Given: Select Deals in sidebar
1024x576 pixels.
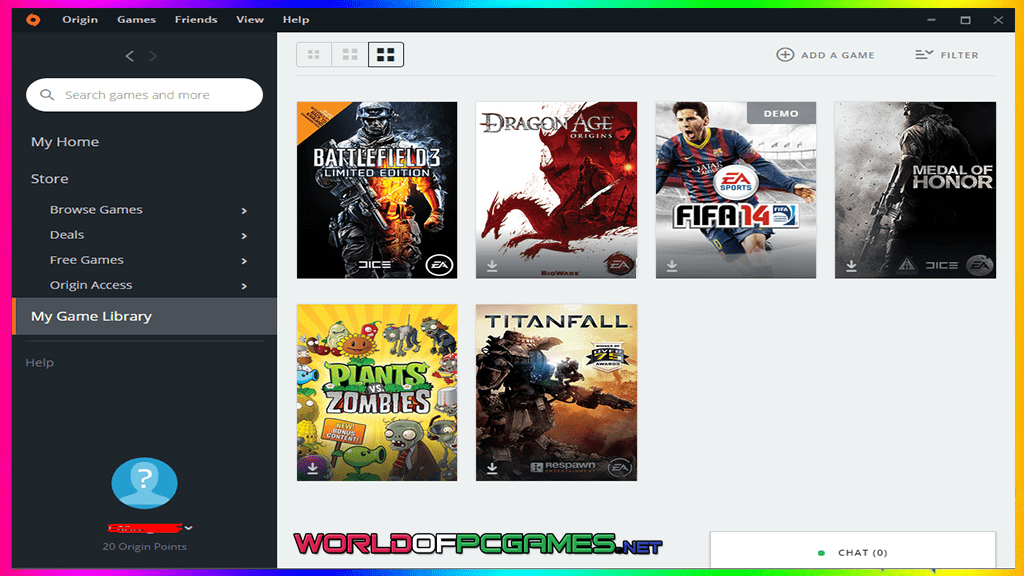Looking at the screenshot, I should [x=67, y=234].
